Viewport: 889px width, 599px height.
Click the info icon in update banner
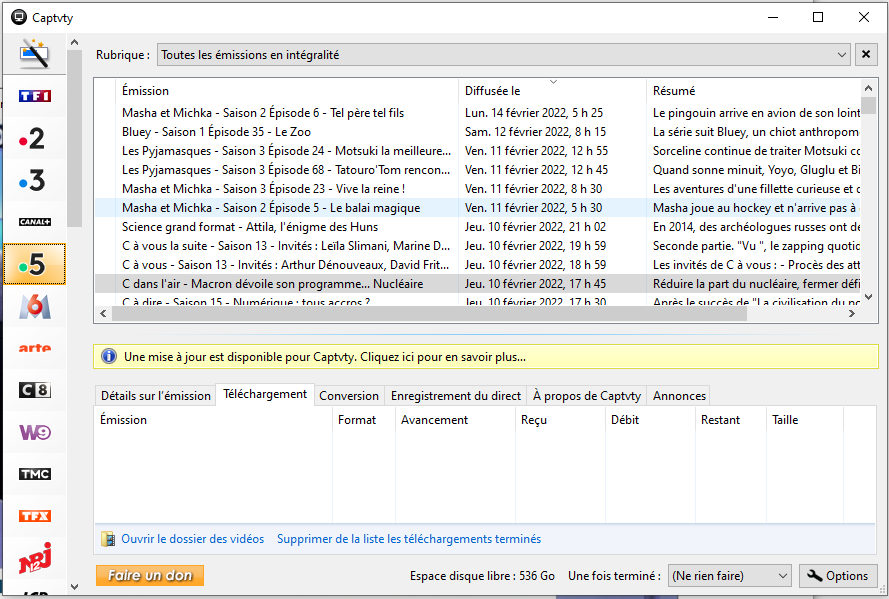(x=108, y=356)
